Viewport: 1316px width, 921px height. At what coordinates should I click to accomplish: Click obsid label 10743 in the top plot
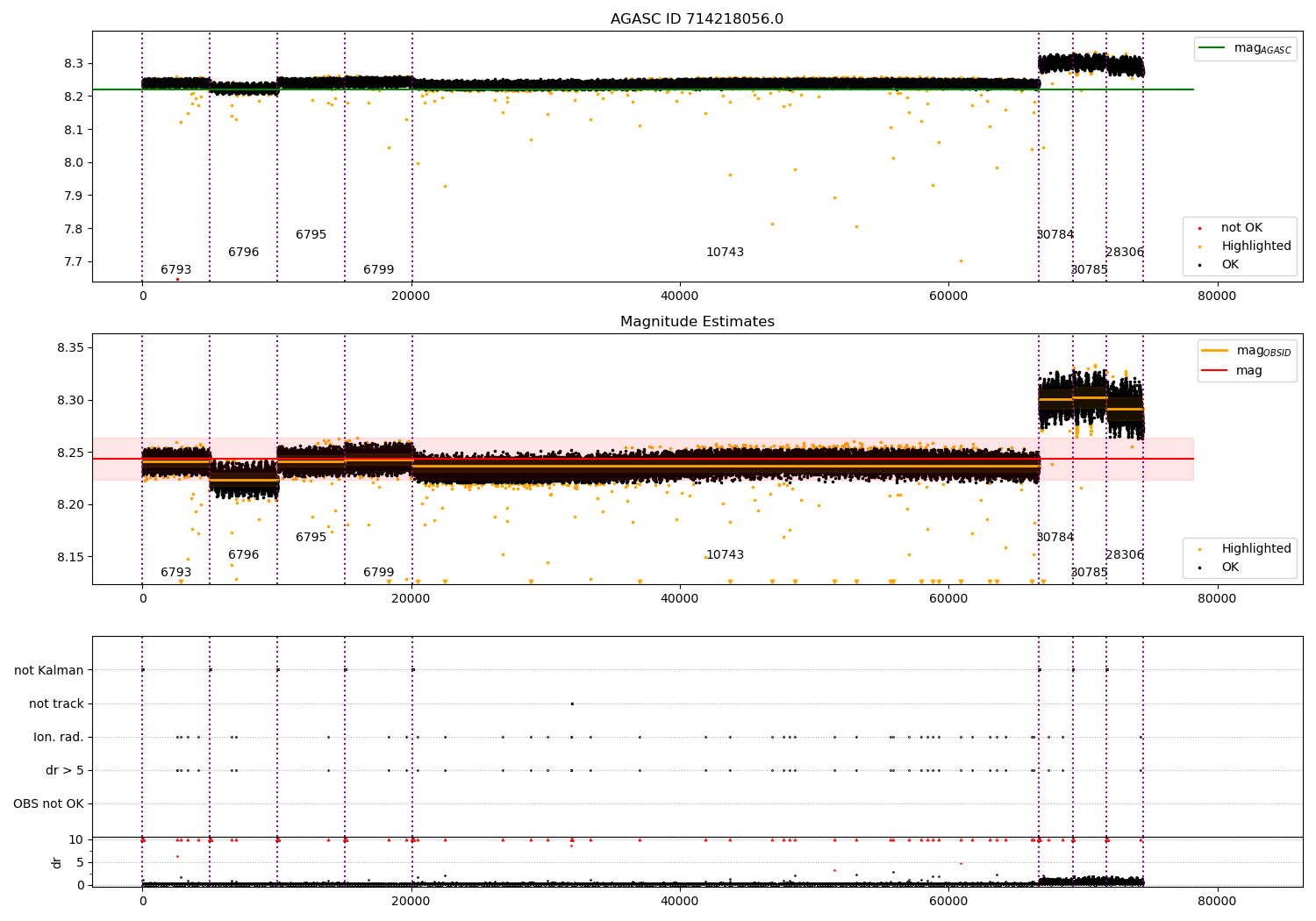pyautogui.click(x=725, y=253)
